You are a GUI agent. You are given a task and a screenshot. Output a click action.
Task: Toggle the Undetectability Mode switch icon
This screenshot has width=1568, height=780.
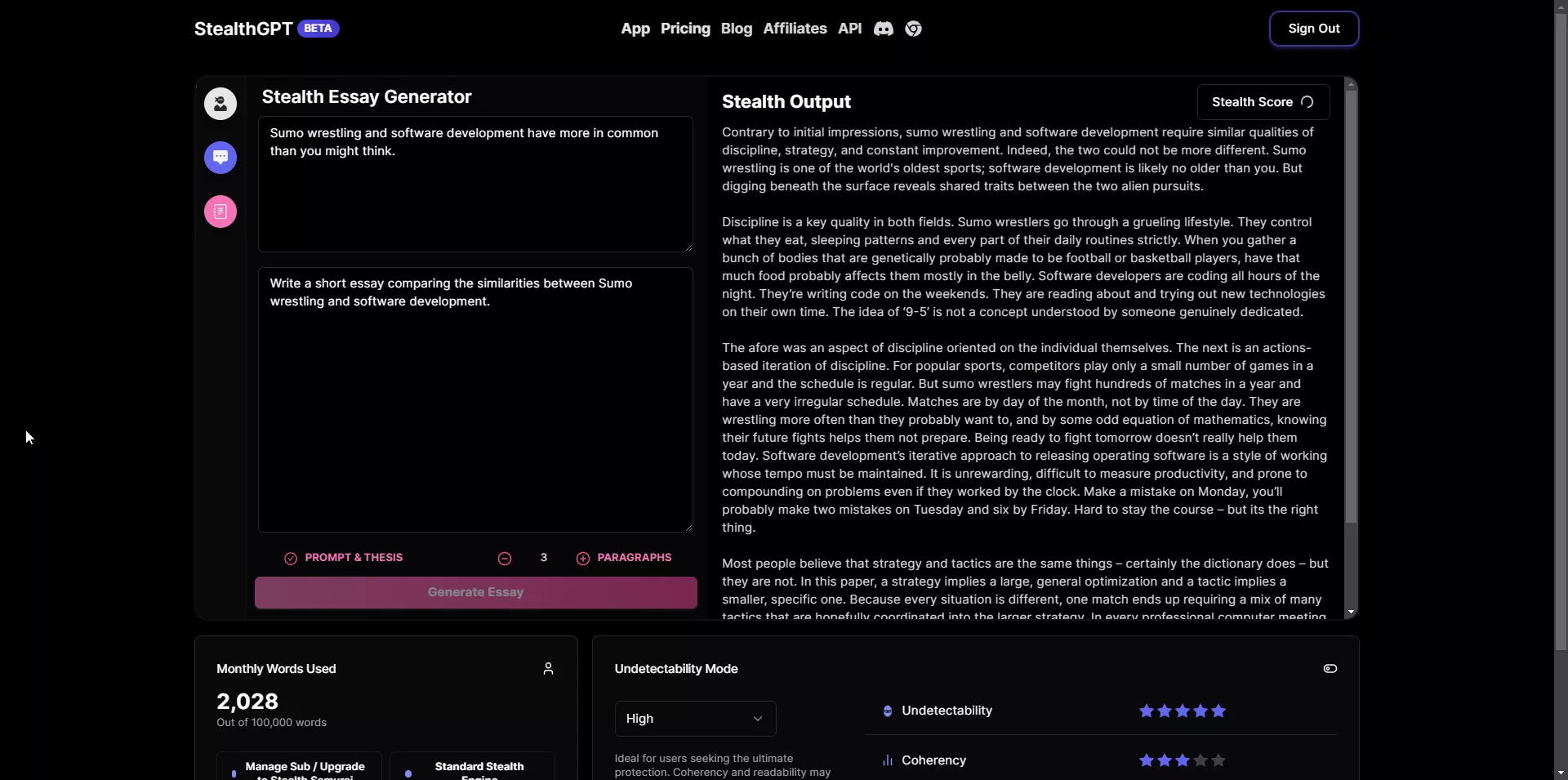point(1330,669)
